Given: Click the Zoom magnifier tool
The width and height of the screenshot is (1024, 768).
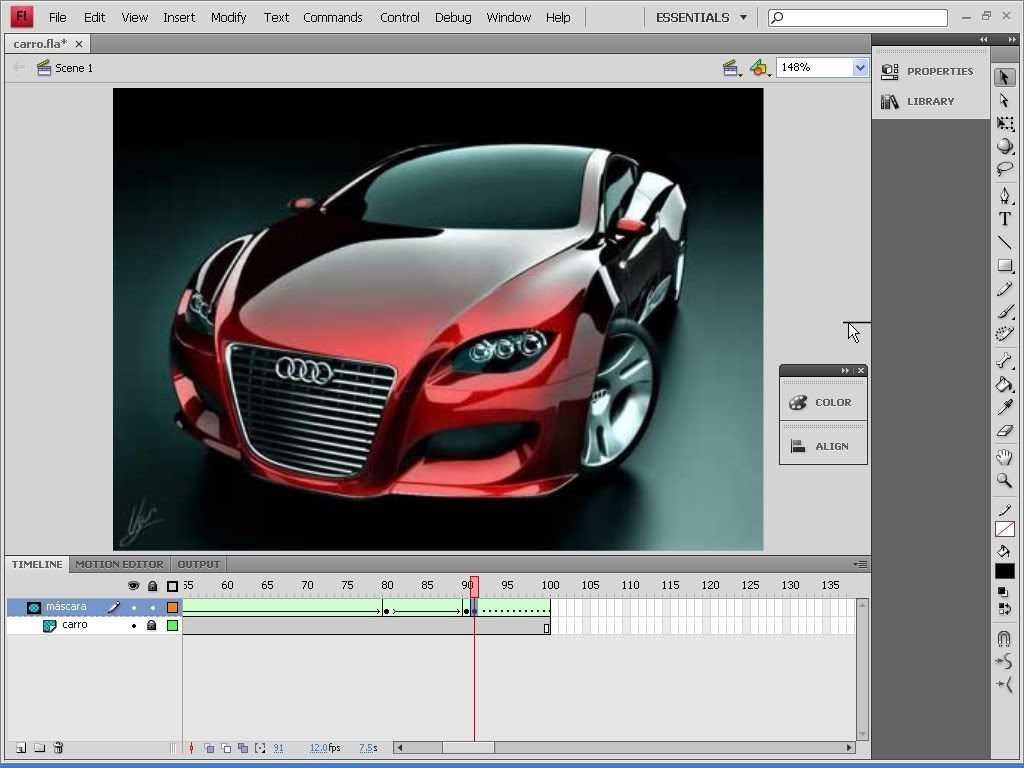Looking at the screenshot, I should click(x=1005, y=481).
